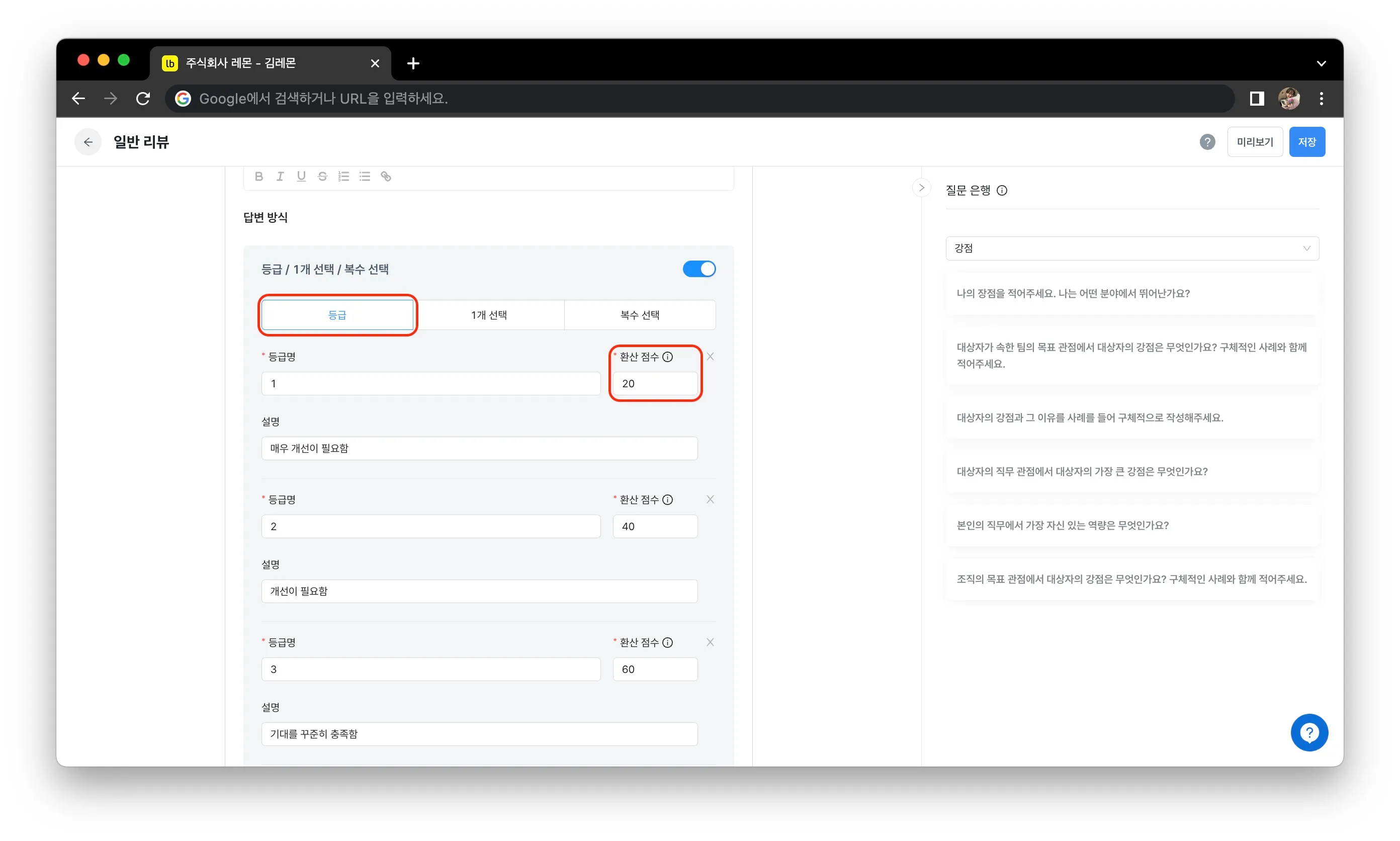Select the 1개 선택 answer type tab
This screenshot has height=841, width=1400.
point(489,315)
